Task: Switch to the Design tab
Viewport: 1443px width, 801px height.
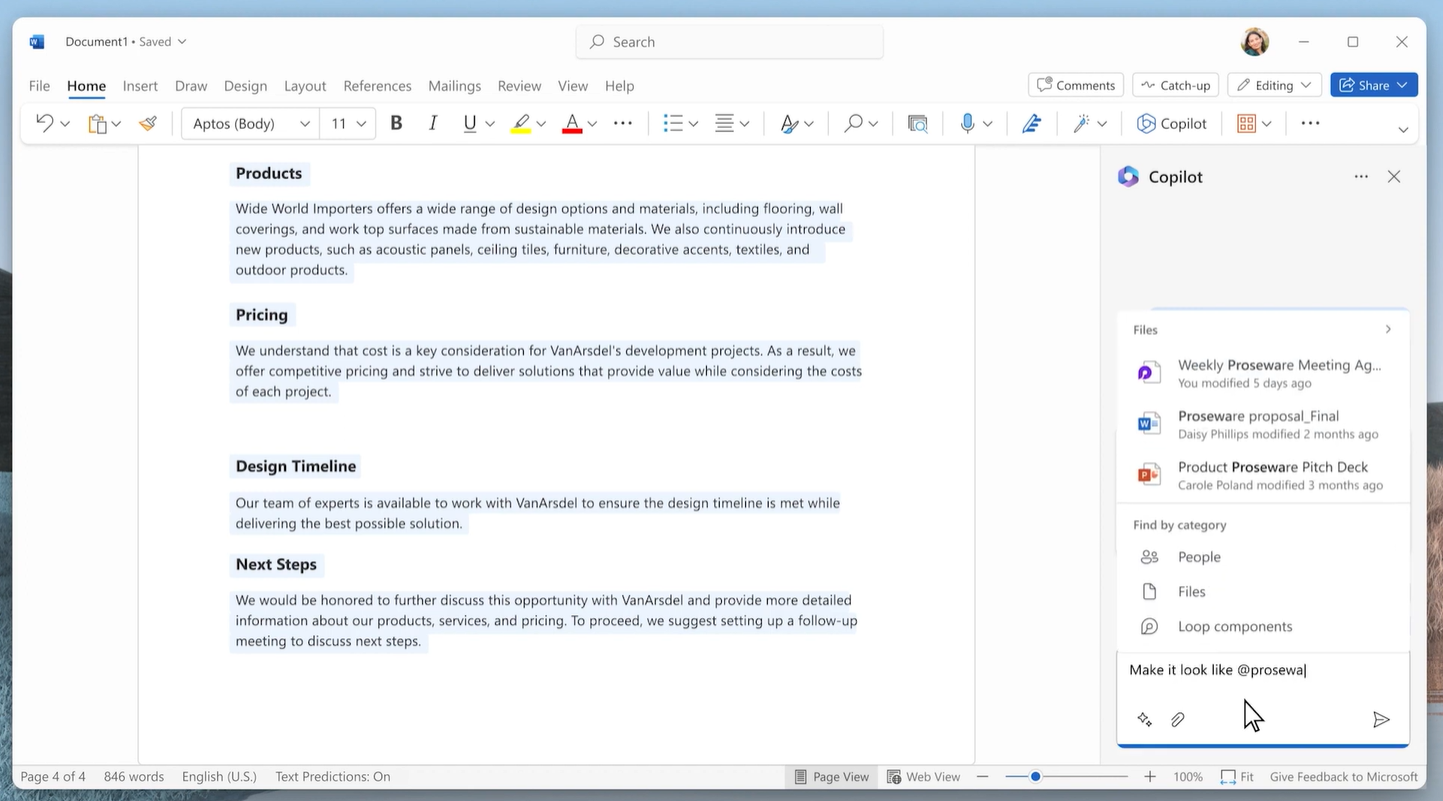Action: coord(245,86)
